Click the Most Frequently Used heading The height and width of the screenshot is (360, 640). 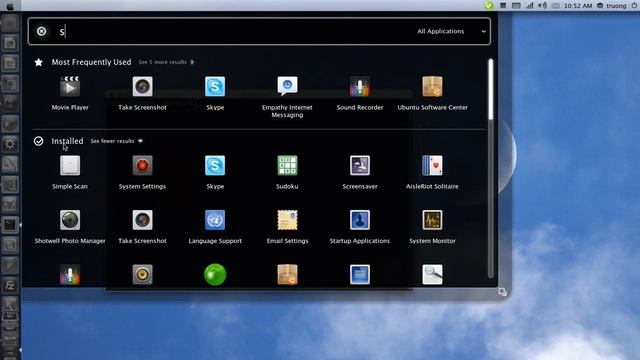(x=91, y=62)
